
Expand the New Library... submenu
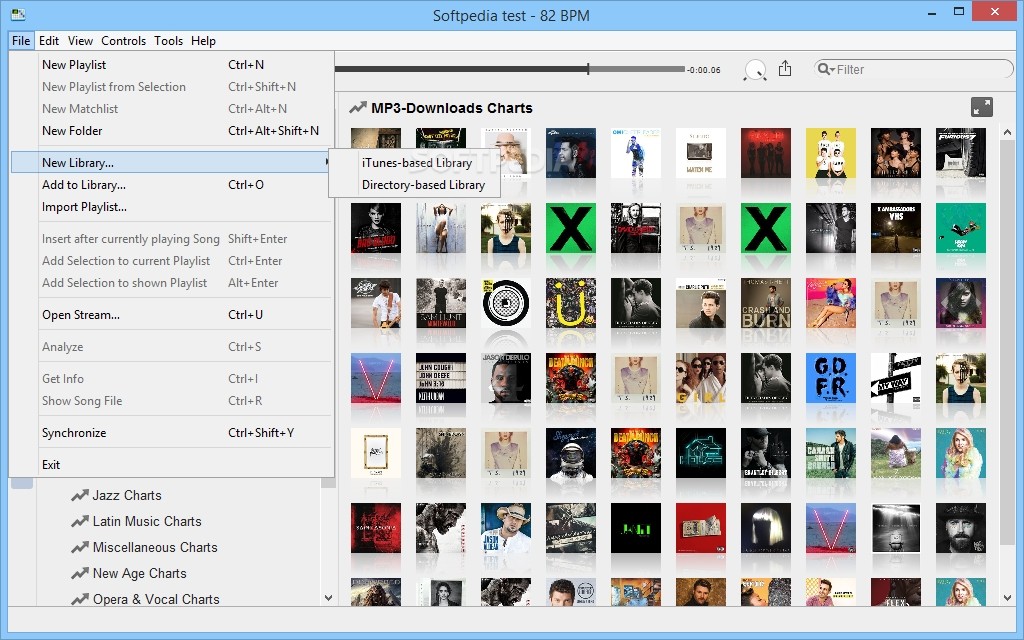click(172, 163)
